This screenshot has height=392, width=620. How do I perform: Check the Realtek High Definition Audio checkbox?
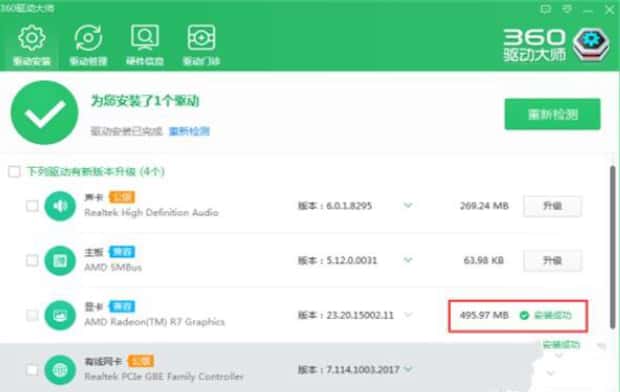tap(32, 206)
